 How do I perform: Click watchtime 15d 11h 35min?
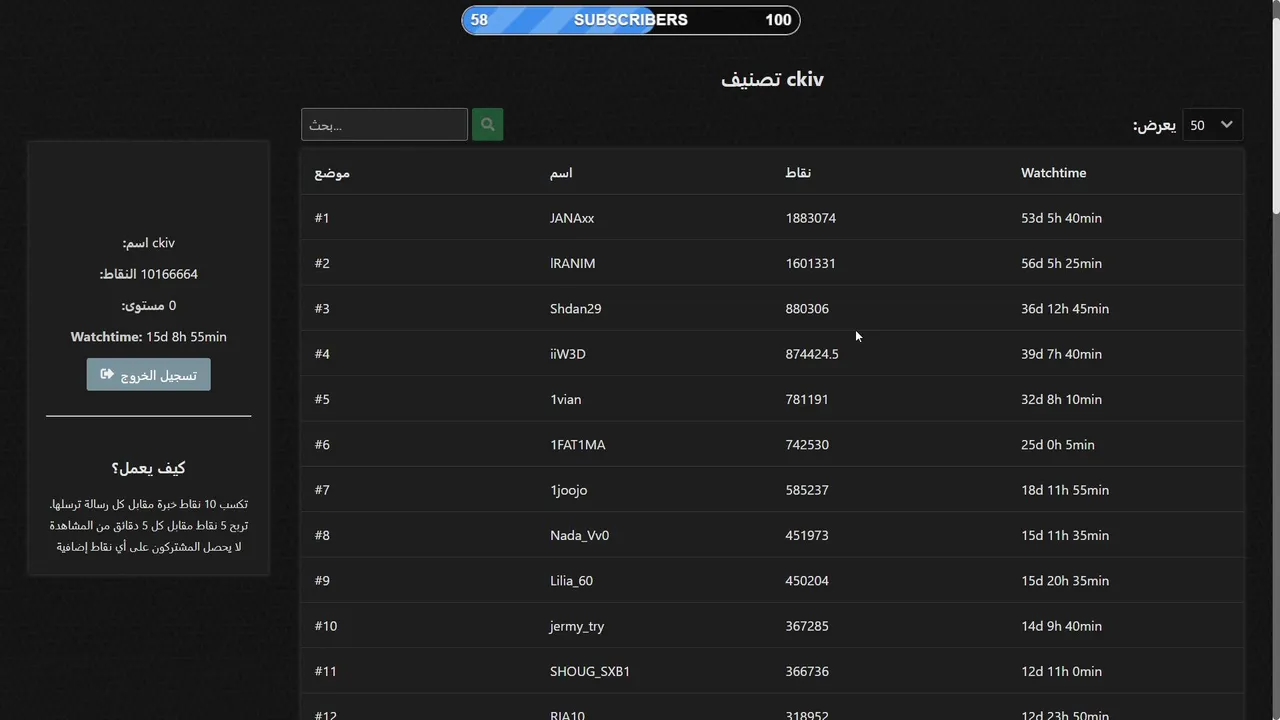(1065, 535)
